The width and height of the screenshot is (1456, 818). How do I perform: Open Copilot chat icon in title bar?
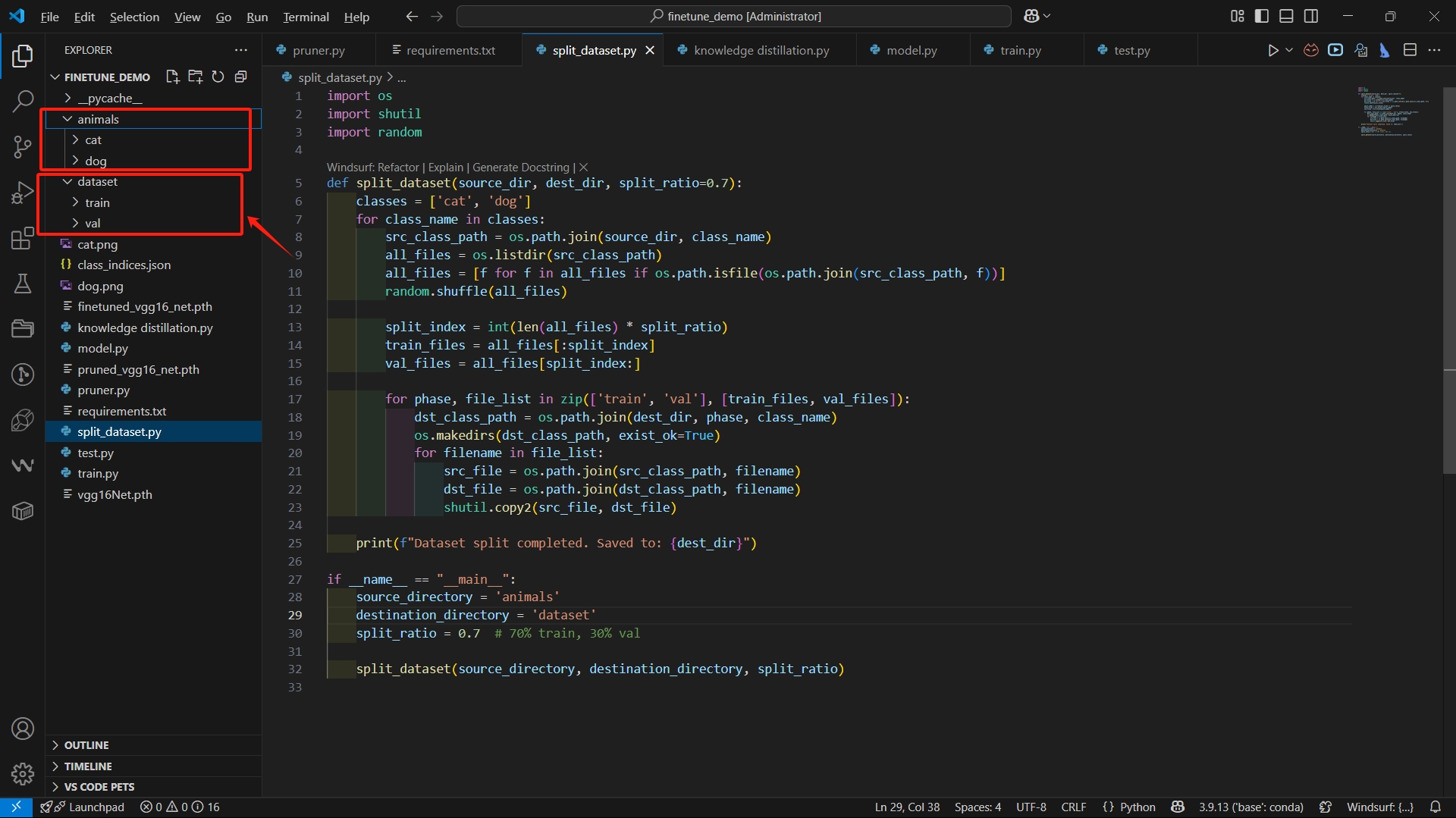(1032, 16)
